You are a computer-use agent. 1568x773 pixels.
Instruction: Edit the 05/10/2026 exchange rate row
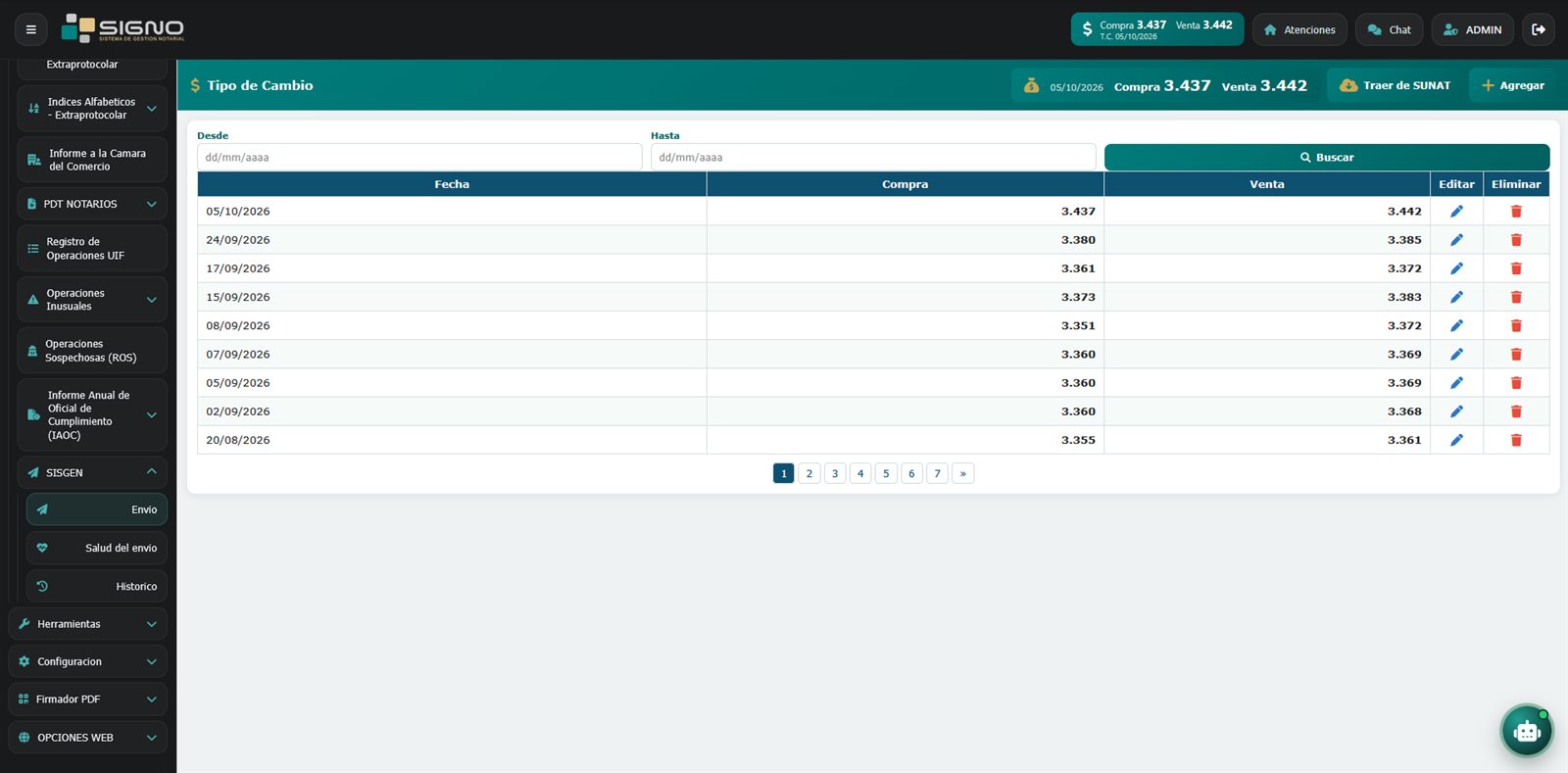1456,212
